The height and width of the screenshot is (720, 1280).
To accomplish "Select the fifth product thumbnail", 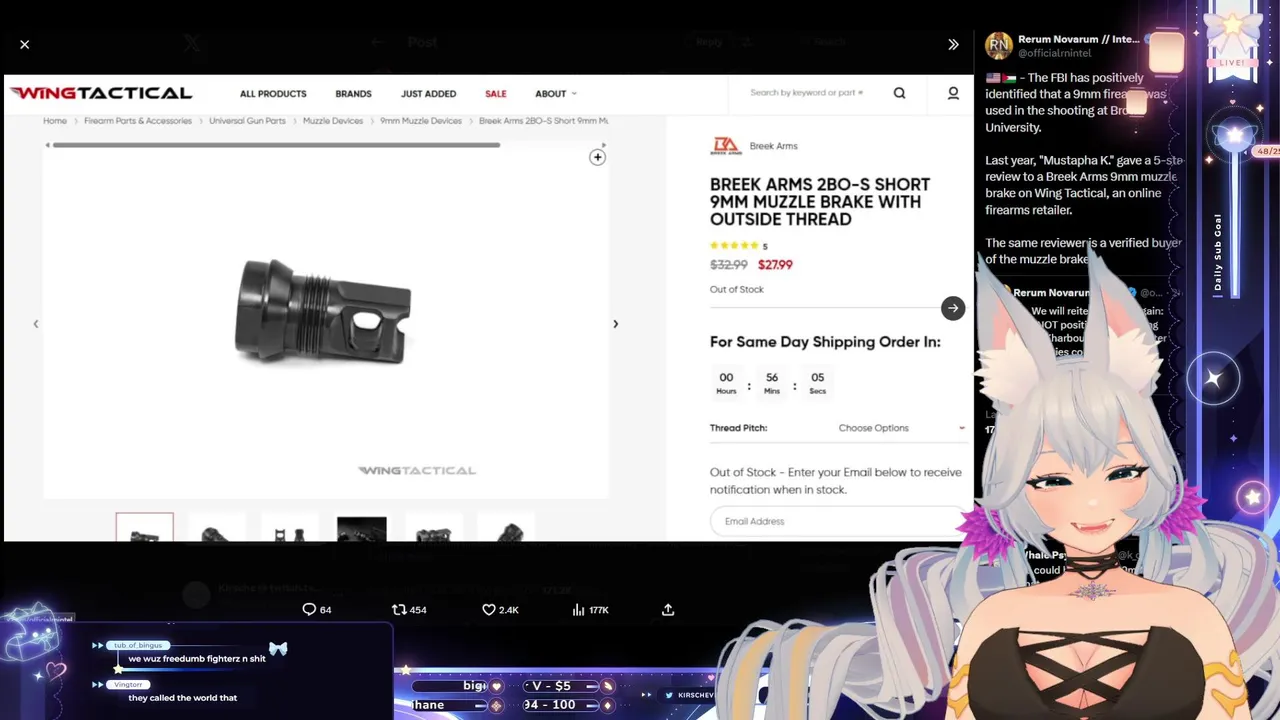I will click(x=434, y=528).
